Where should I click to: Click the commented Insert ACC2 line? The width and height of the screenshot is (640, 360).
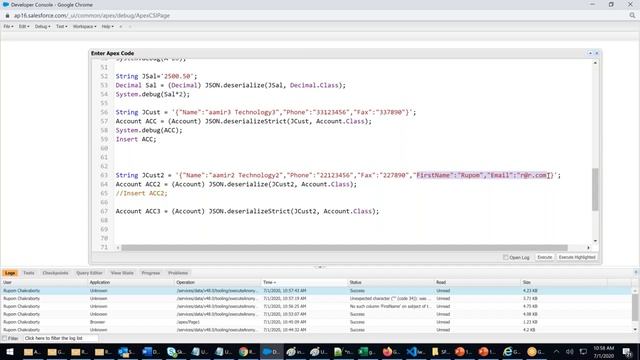141,193
